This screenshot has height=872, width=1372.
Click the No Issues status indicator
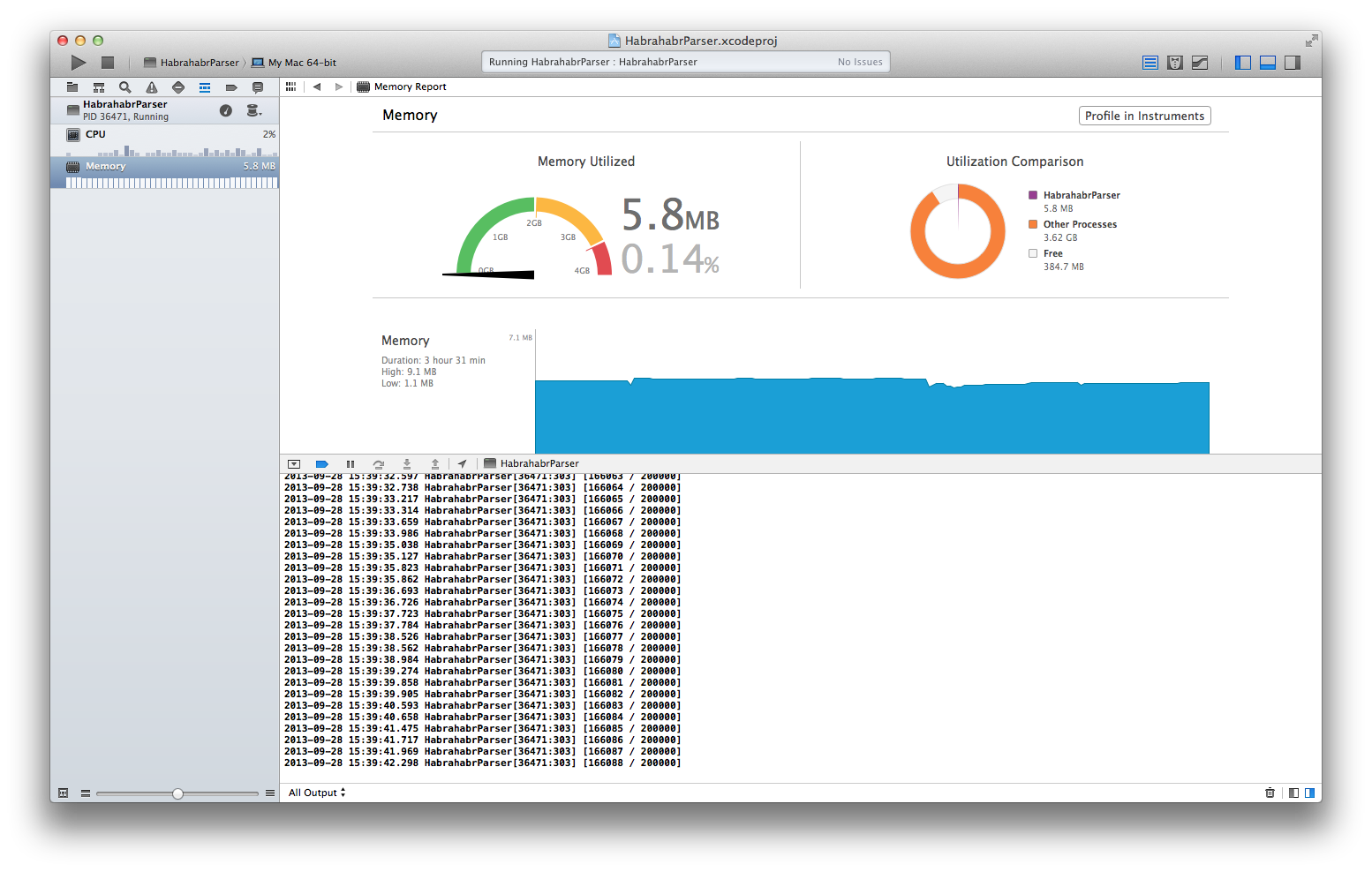coord(860,62)
